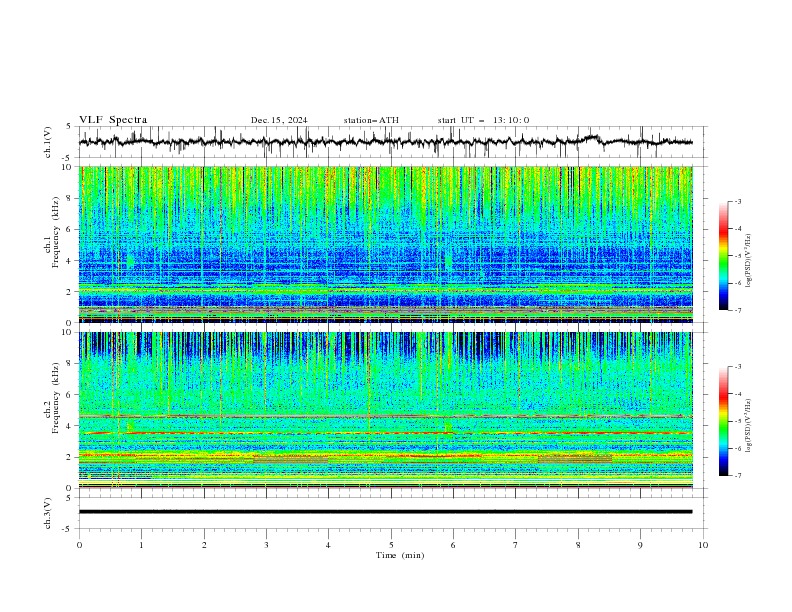Click the flat ch.3 voltage trace
This screenshot has height=612, width=792.
385,512
